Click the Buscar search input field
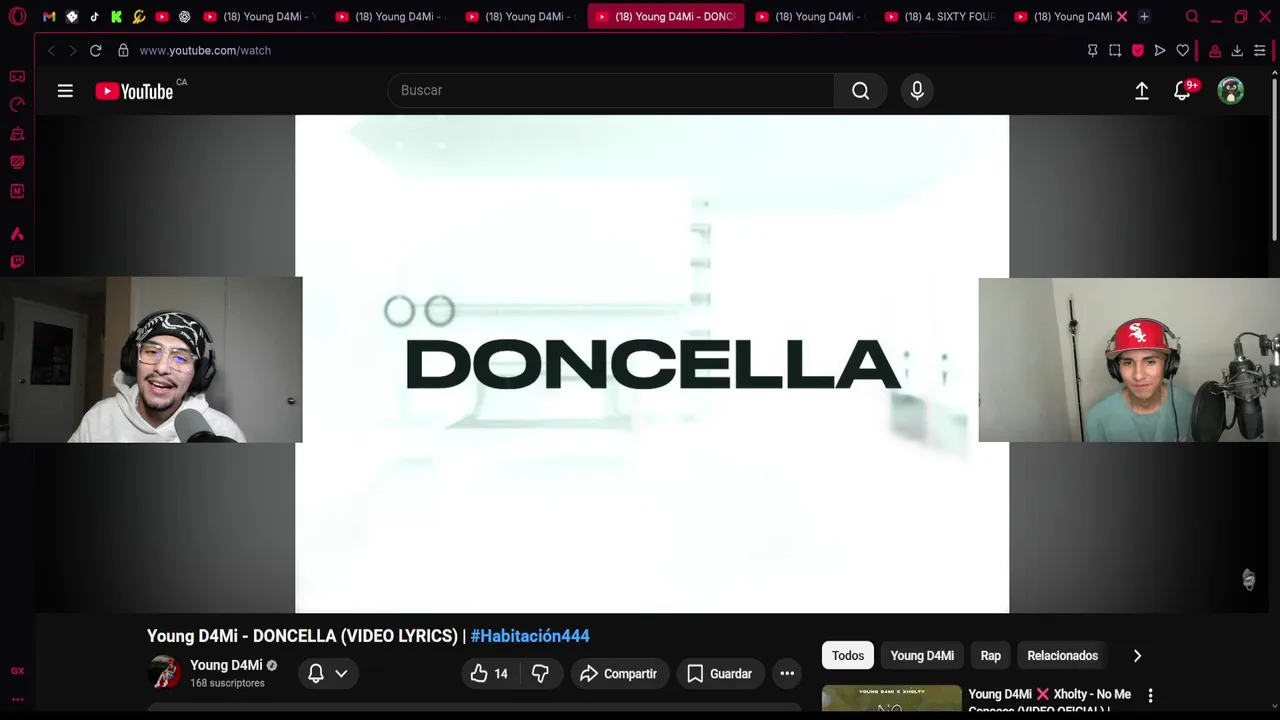The width and height of the screenshot is (1280, 720). click(x=610, y=91)
